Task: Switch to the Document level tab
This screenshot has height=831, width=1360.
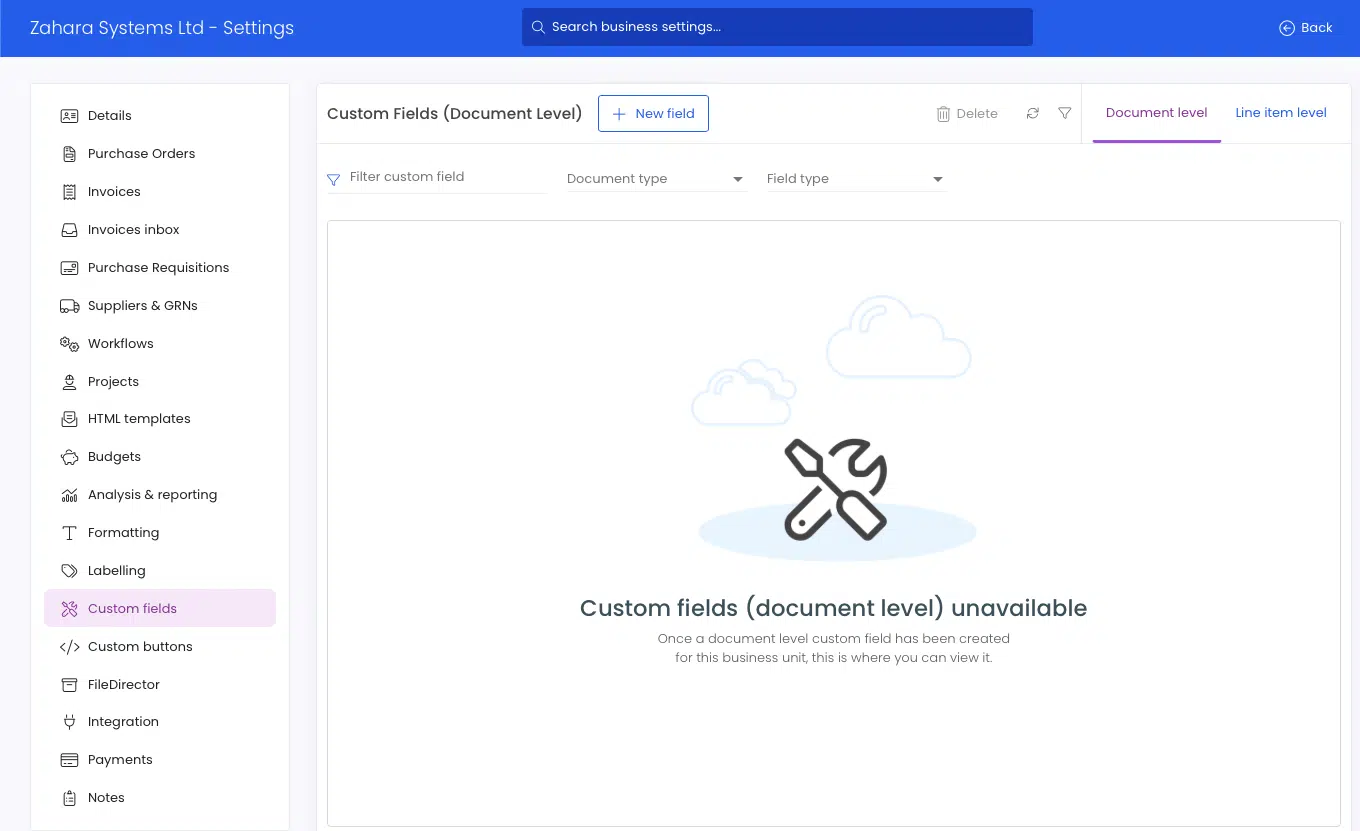Action: click(x=1157, y=113)
